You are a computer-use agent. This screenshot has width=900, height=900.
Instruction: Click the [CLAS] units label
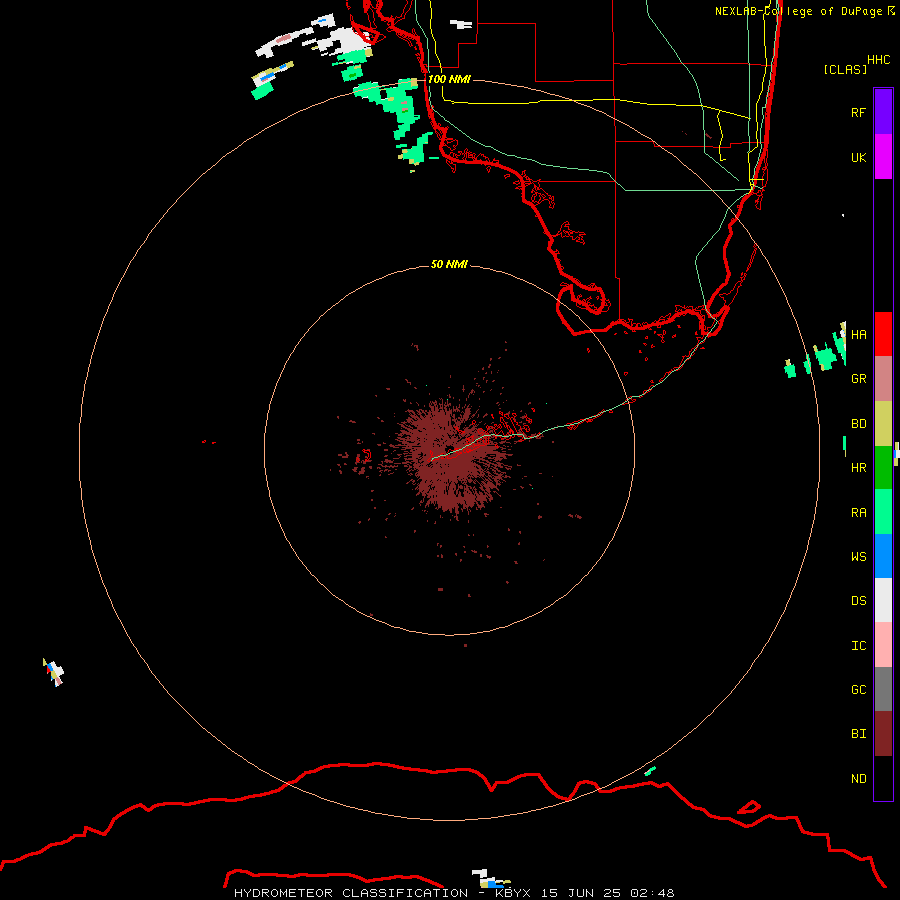coord(845,69)
